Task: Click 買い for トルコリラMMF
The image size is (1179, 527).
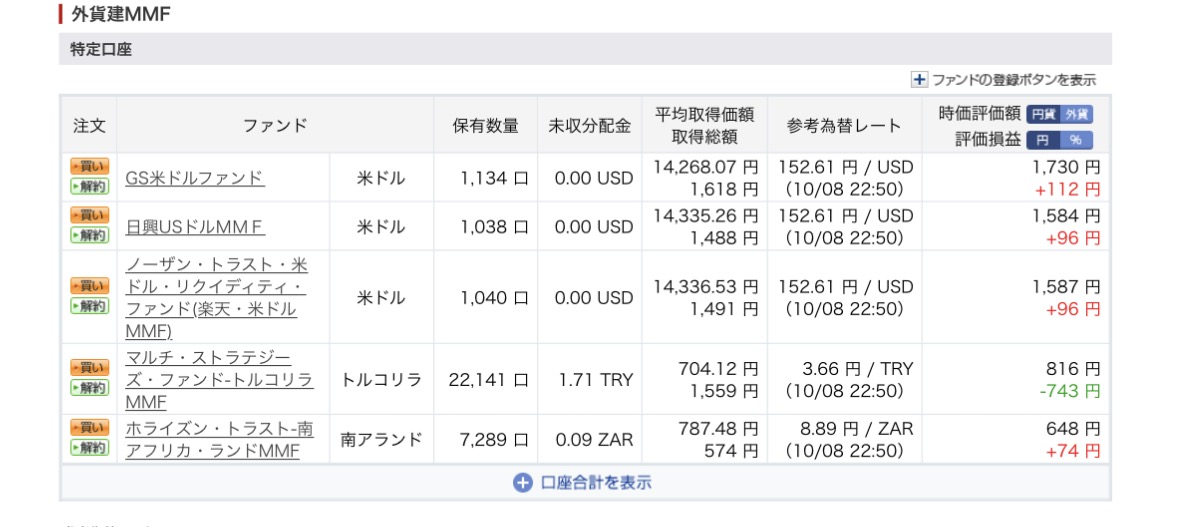Action: coord(89,368)
